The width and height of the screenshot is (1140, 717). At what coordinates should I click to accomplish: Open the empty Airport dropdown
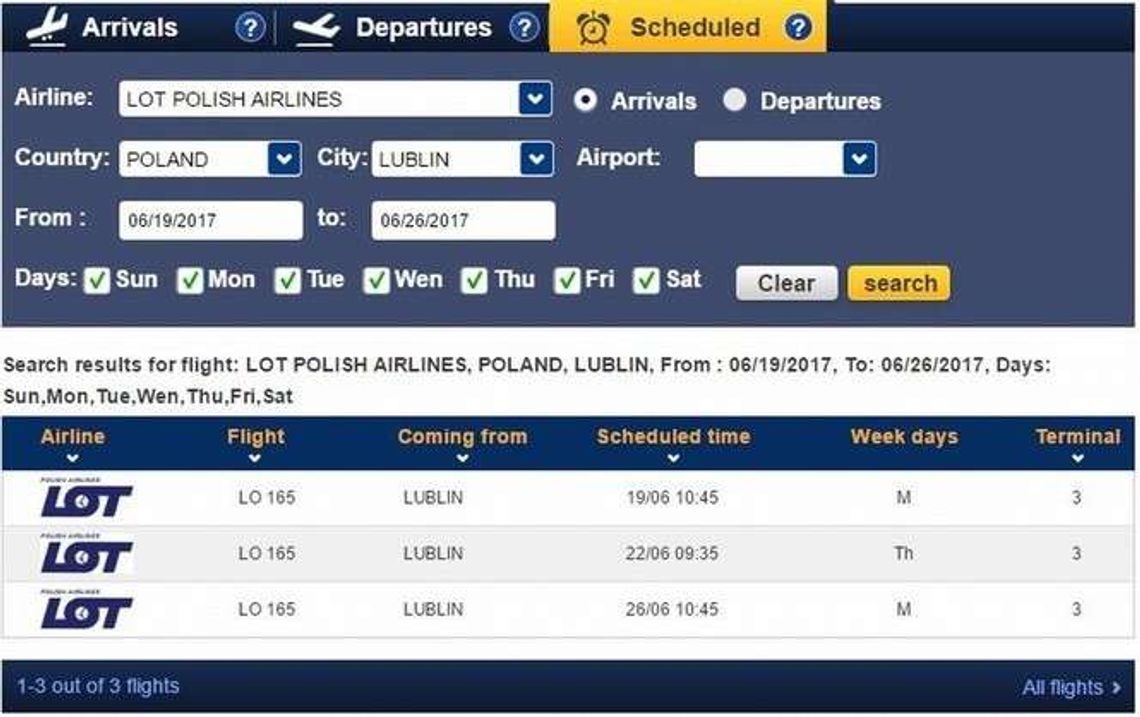(x=859, y=159)
